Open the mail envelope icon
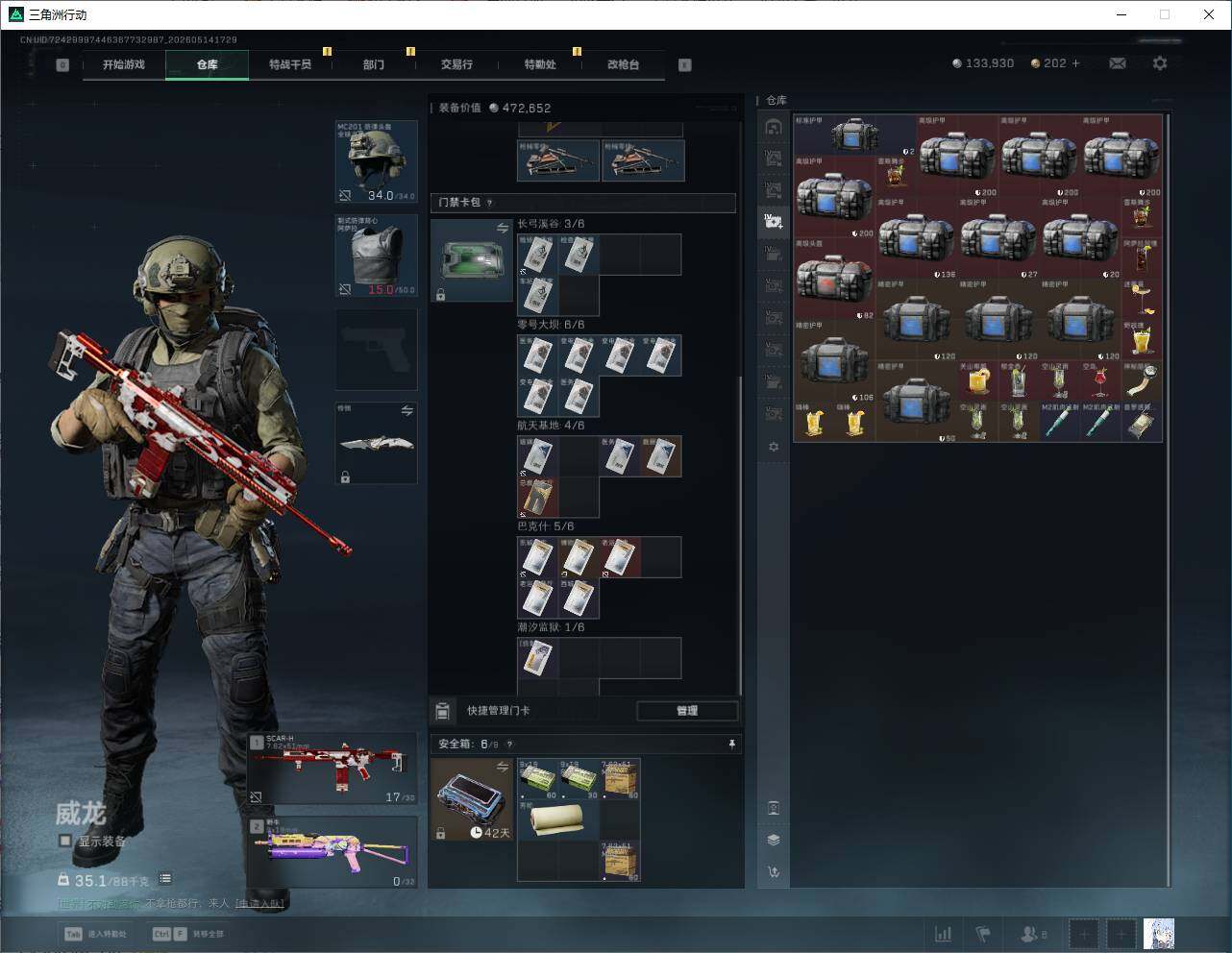The height and width of the screenshot is (953, 1232). tap(1118, 63)
